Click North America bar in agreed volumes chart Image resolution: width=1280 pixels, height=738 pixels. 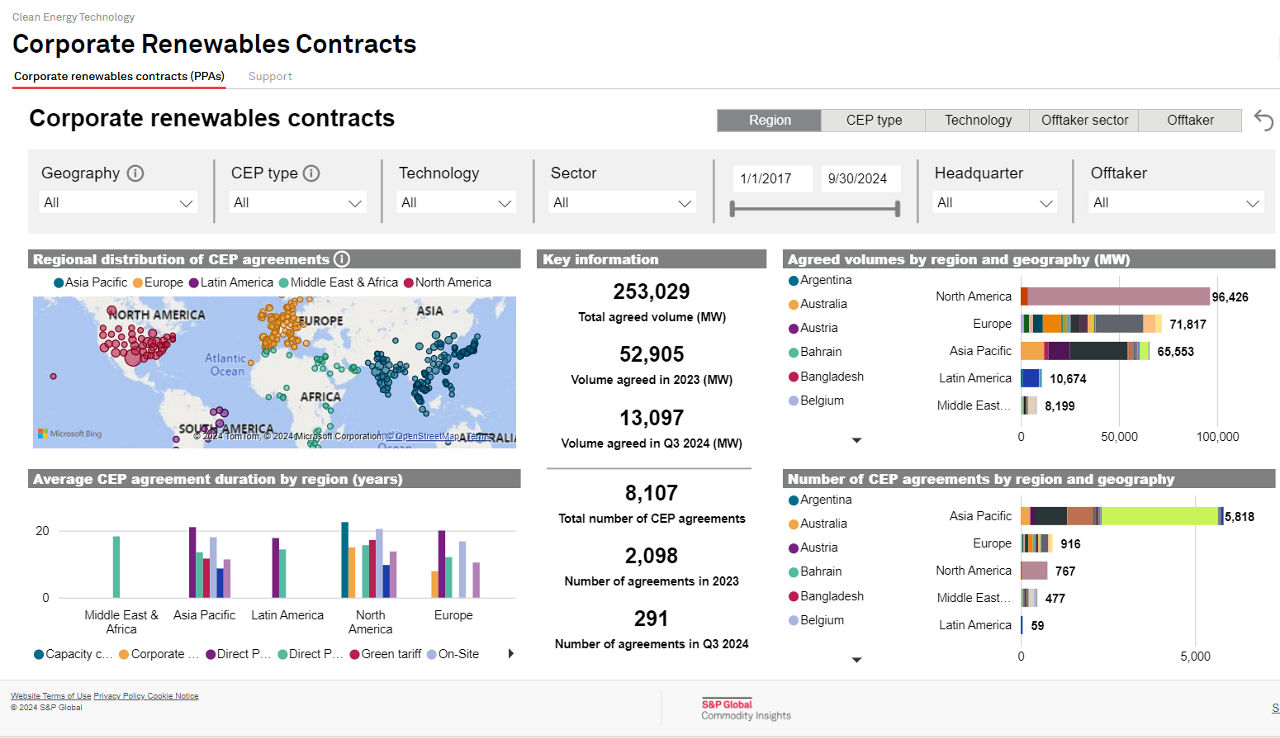[x=1115, y=297]
